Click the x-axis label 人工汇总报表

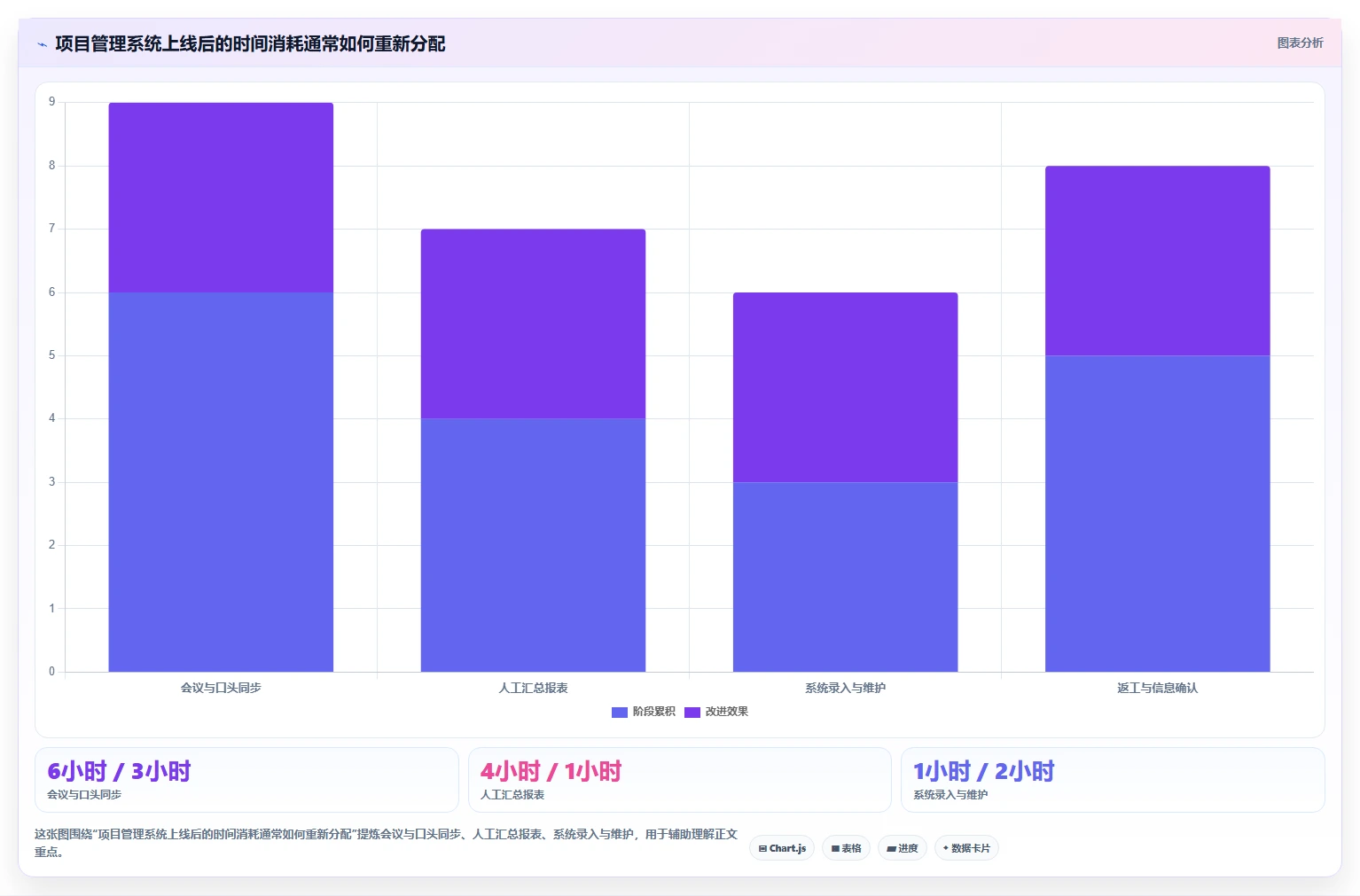point(533,688)
